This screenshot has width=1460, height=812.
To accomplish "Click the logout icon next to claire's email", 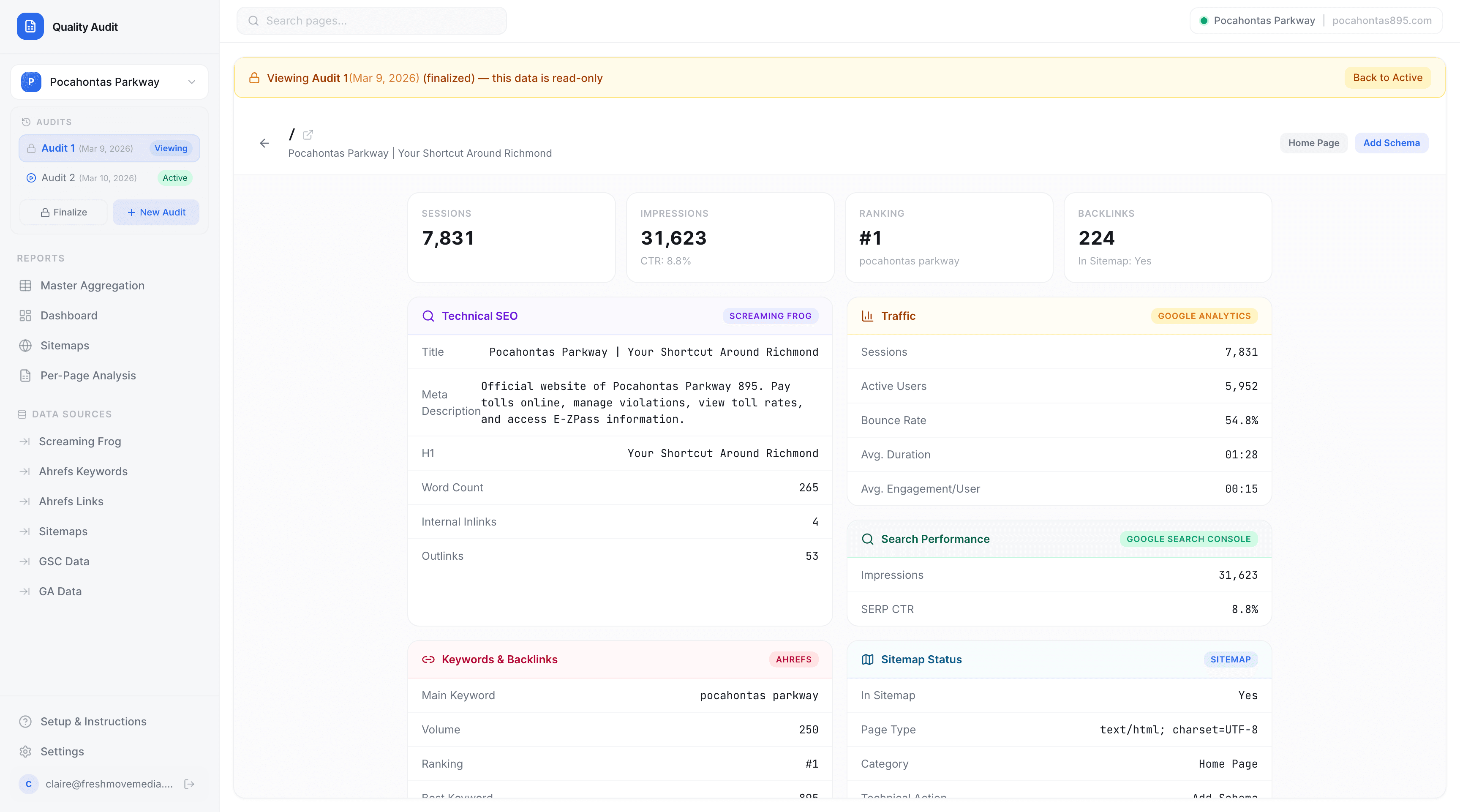I will pos(189,784).
